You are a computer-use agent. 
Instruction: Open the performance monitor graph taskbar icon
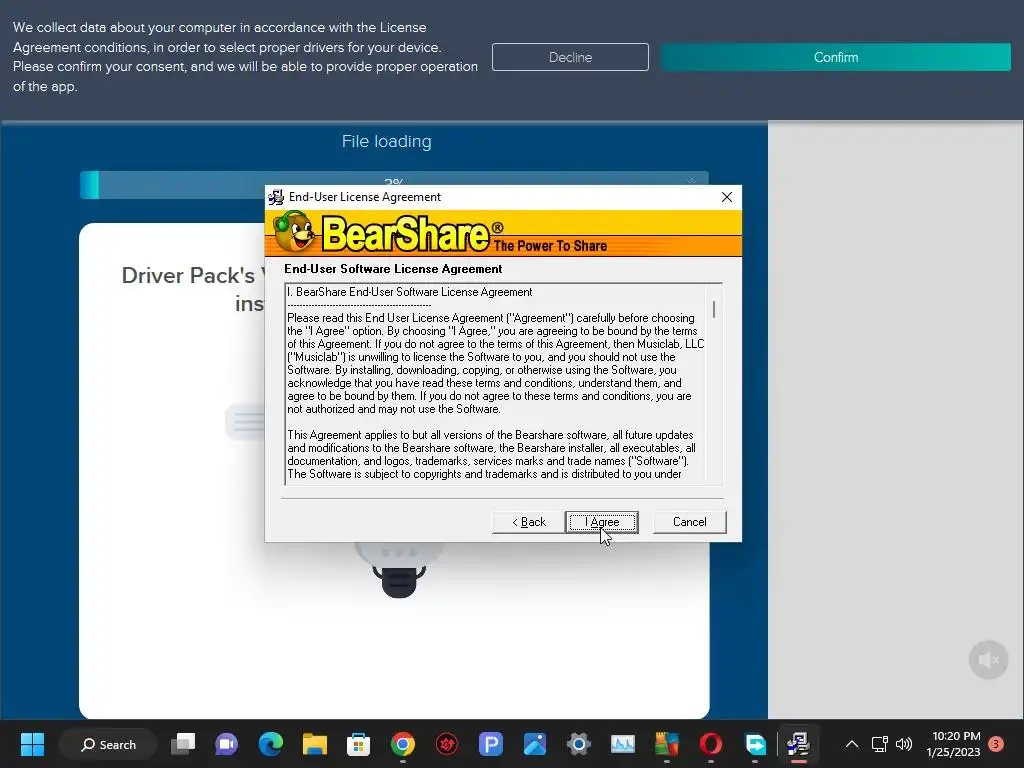point(622,744)
